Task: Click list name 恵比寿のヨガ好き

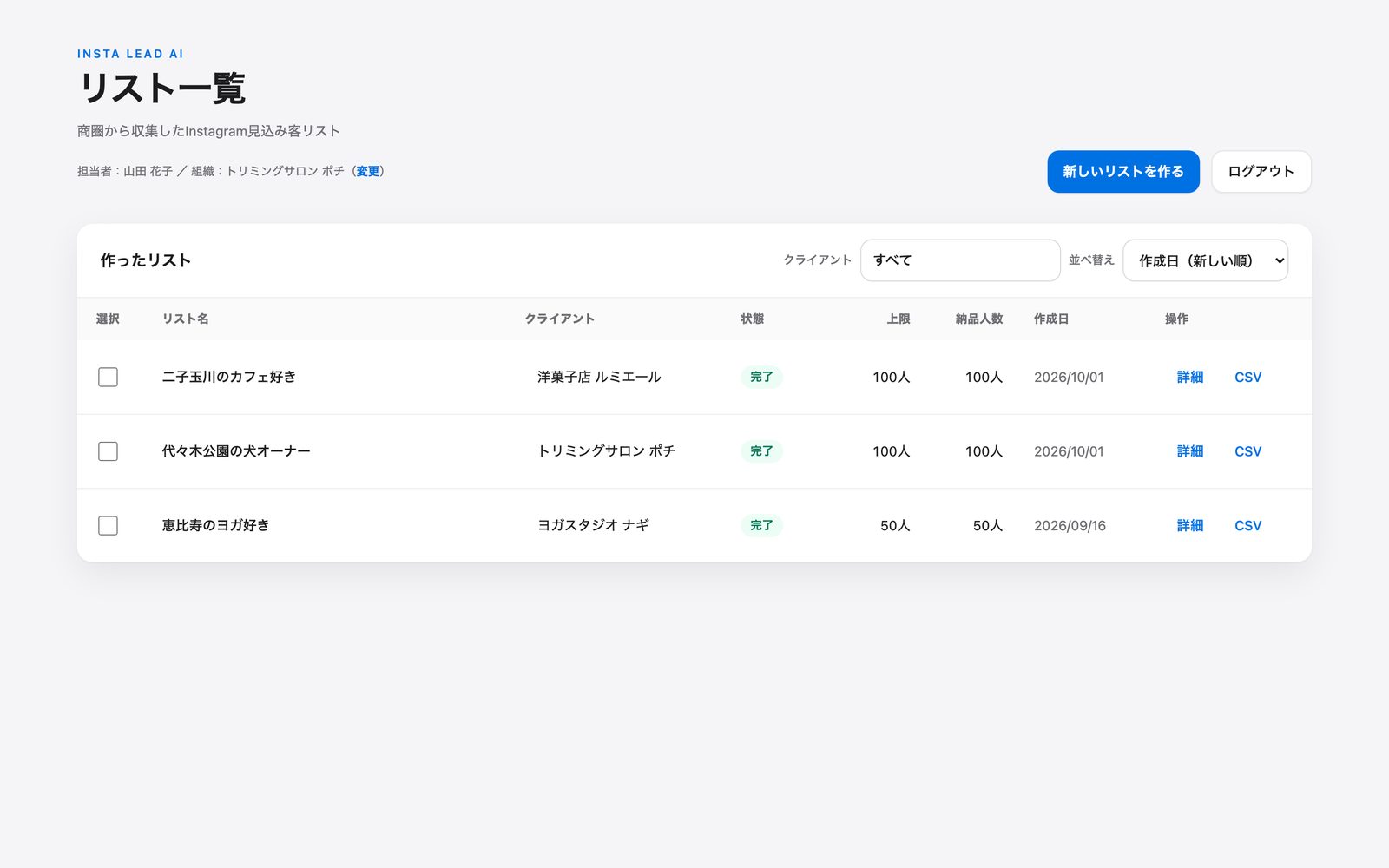Action: click(x=215, y=525)
